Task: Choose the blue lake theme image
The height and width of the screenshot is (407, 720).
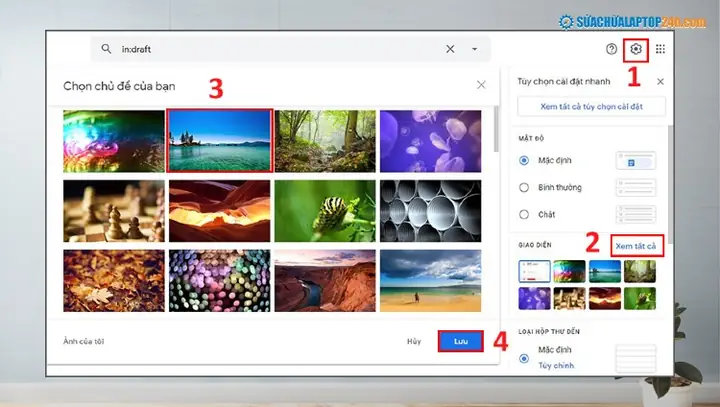Action: pyautogui.click(x=219, y=141)
